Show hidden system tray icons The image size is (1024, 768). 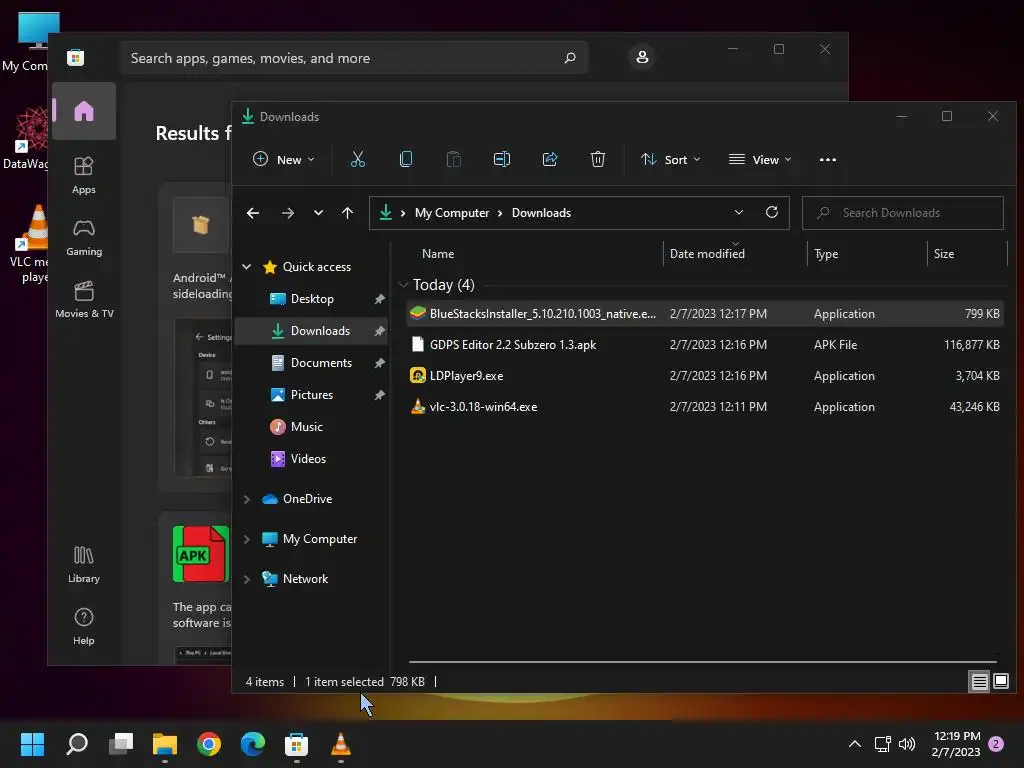point(854,743)
